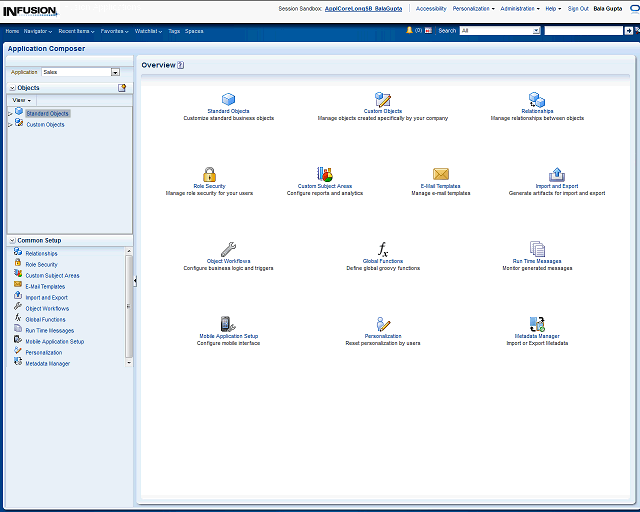Open the Navigator menu
Screen dimensions: 640x512
point(38,31)
